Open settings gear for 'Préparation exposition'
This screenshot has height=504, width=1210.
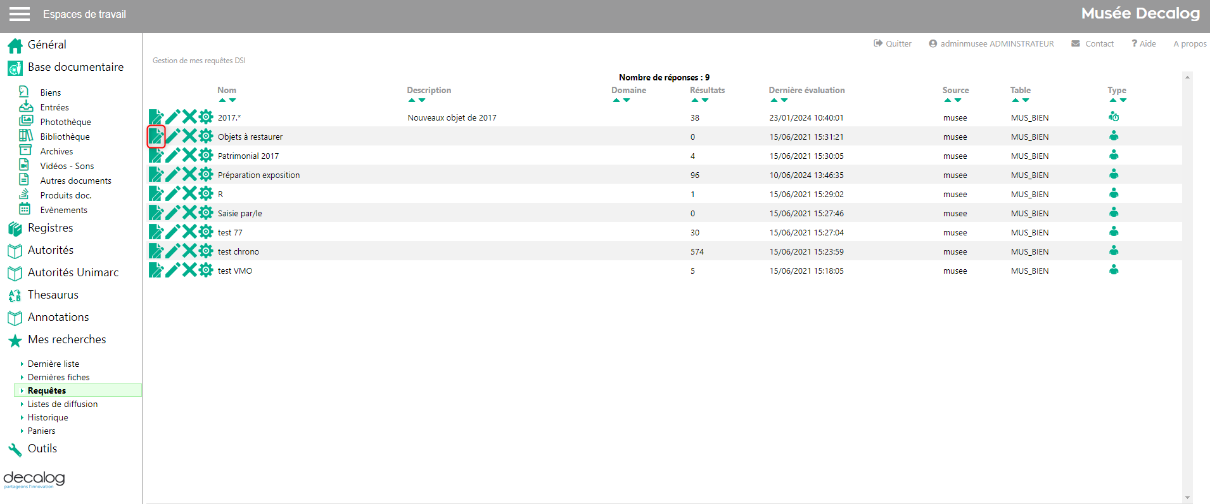coord(206,175)
